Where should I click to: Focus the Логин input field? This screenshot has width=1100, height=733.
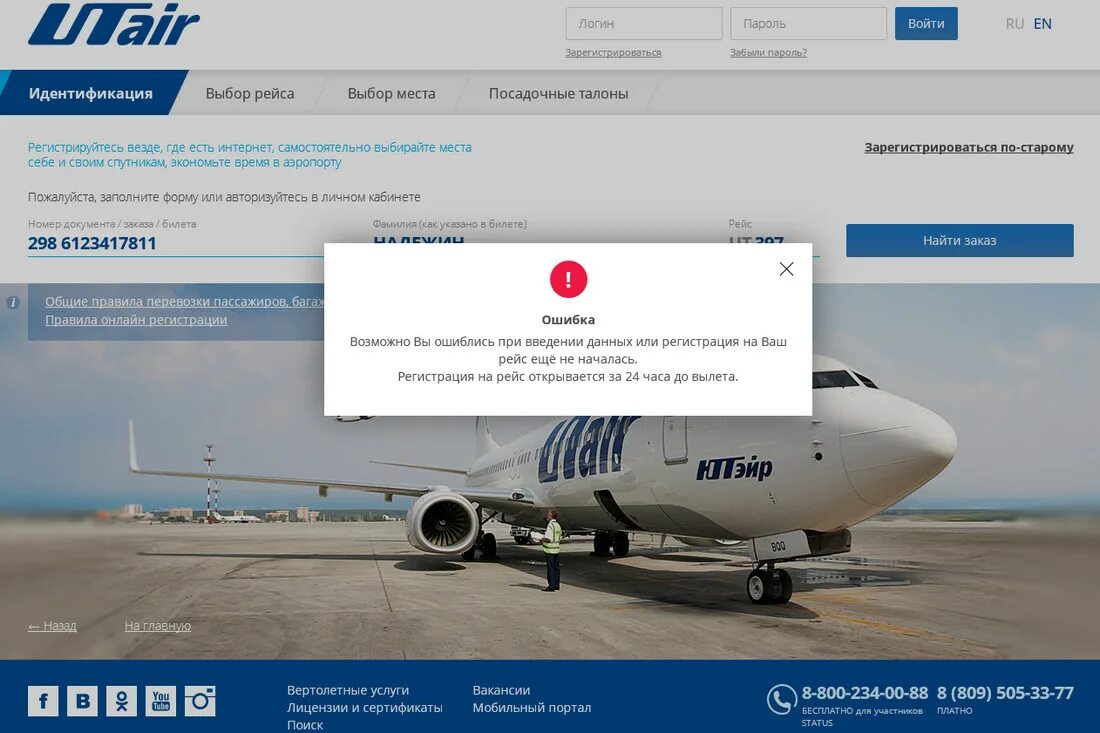644,24
